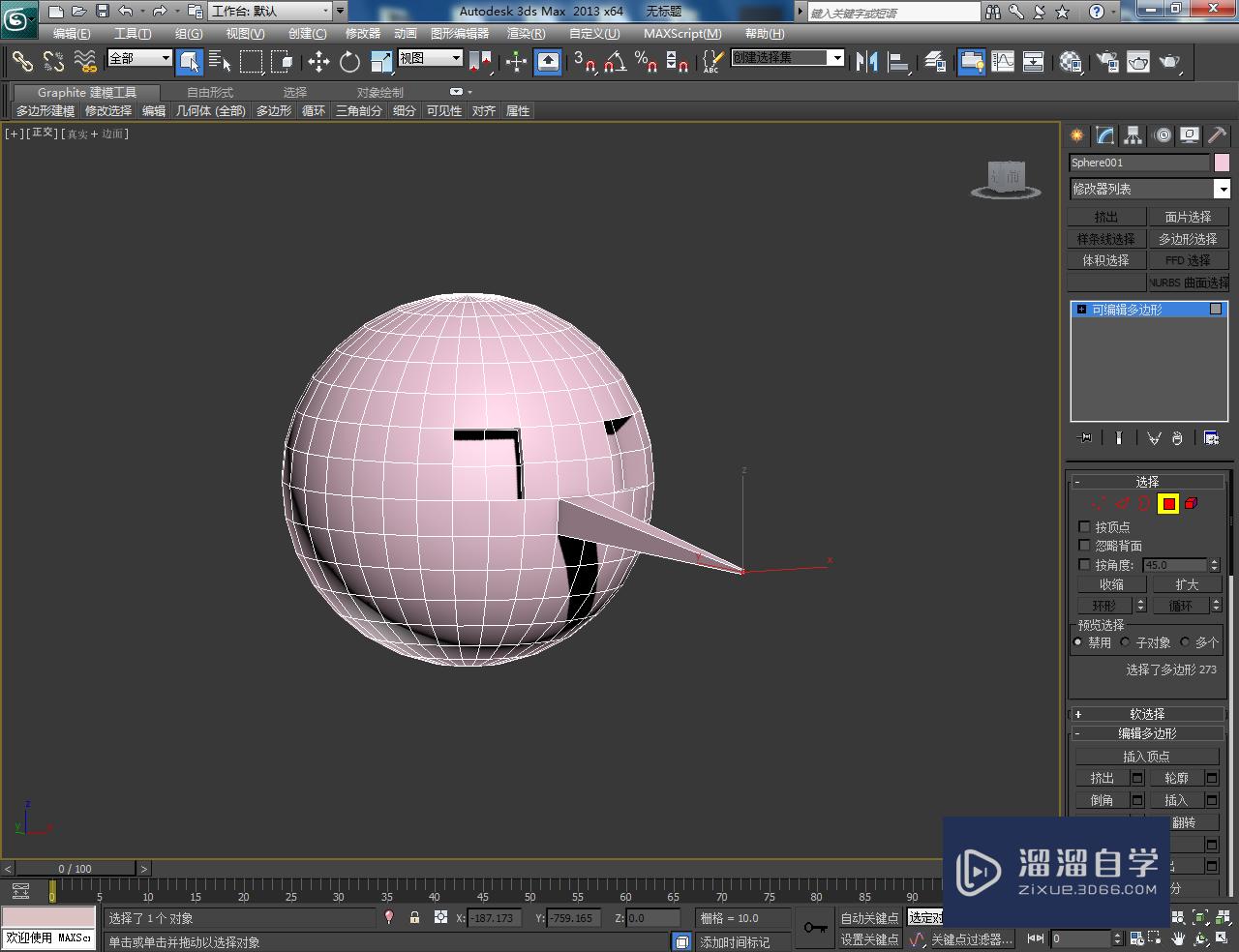1239x952 pixels.
Task: Click the 插入顶点 button
Action: coord(1147,757)
